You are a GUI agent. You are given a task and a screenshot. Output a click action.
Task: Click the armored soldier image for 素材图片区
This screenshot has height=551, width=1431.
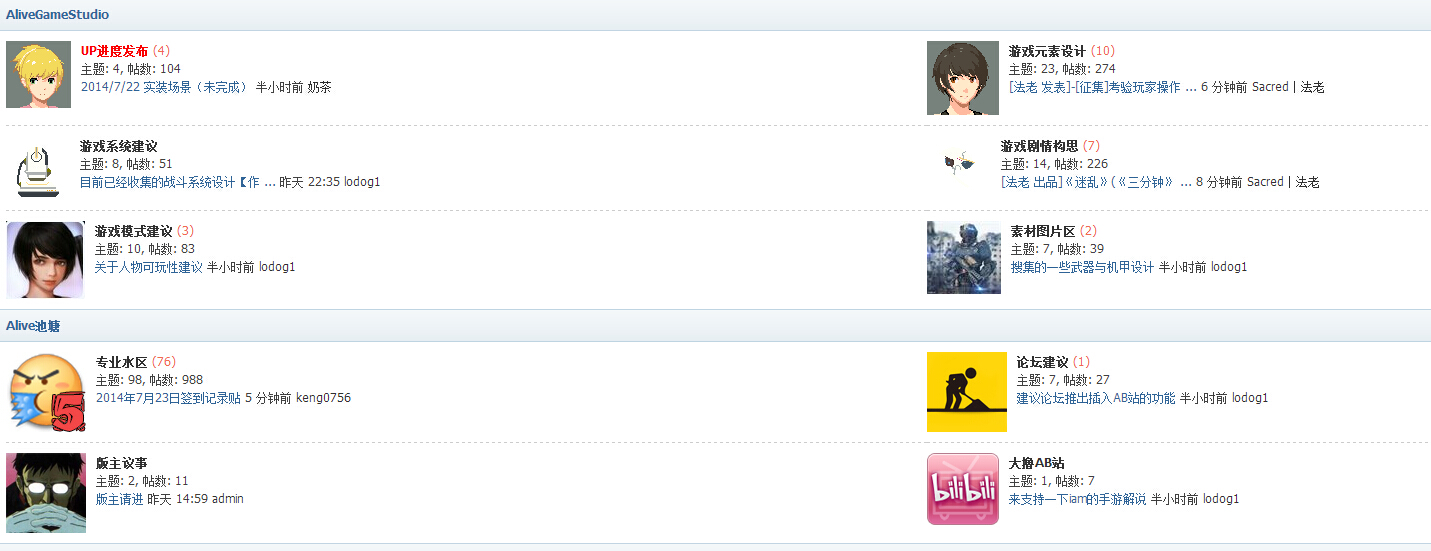(964, 258)
